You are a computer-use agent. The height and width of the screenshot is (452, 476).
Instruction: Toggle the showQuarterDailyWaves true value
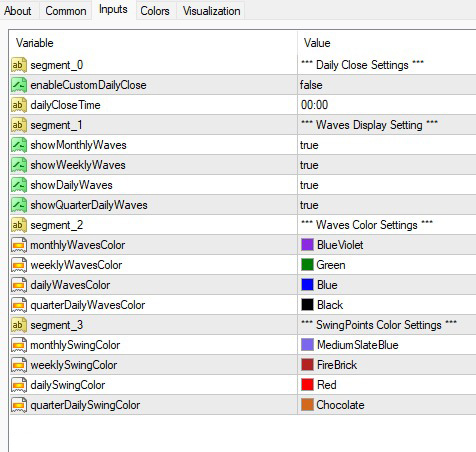(387, 205)
